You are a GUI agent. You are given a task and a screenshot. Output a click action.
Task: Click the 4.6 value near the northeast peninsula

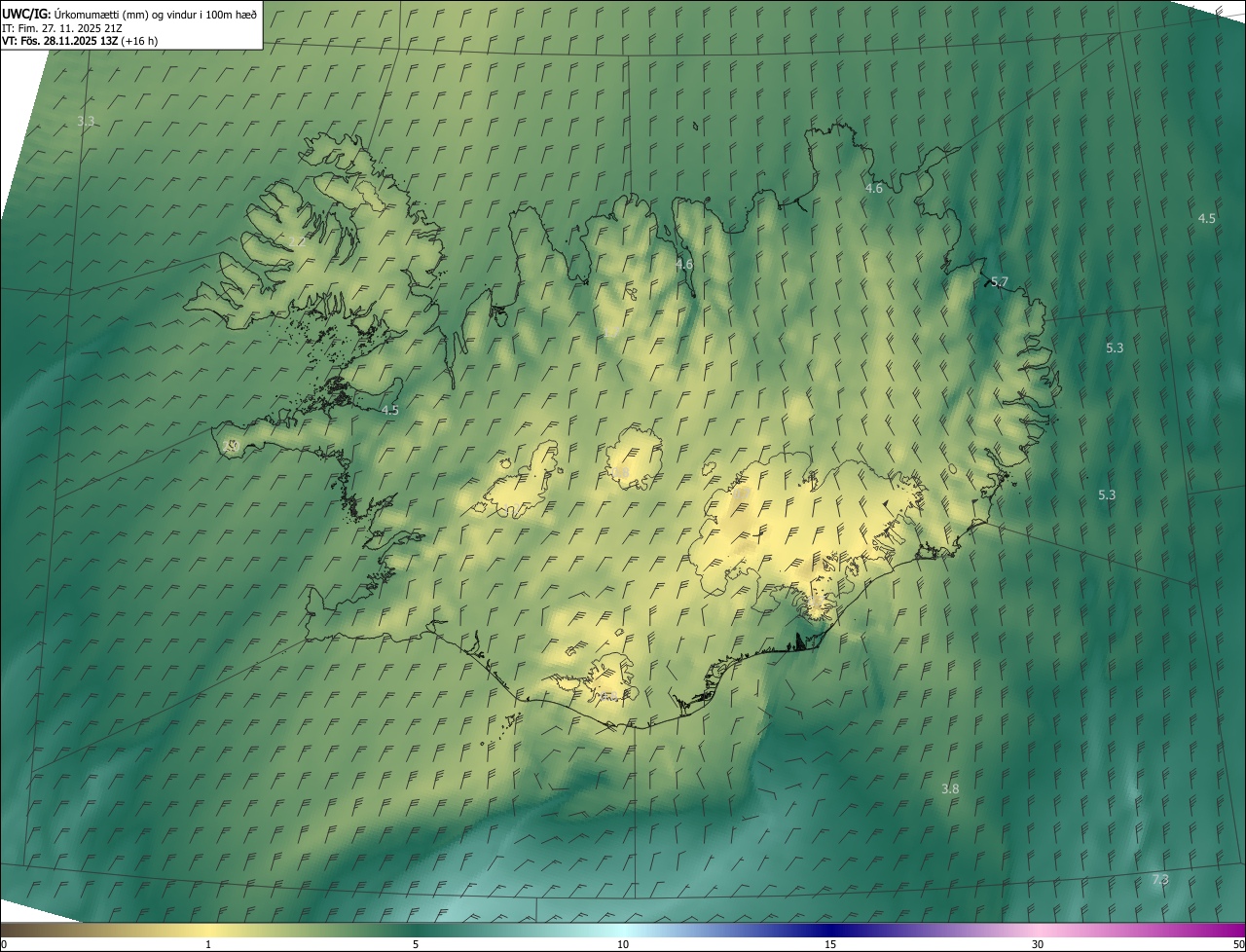874,188
